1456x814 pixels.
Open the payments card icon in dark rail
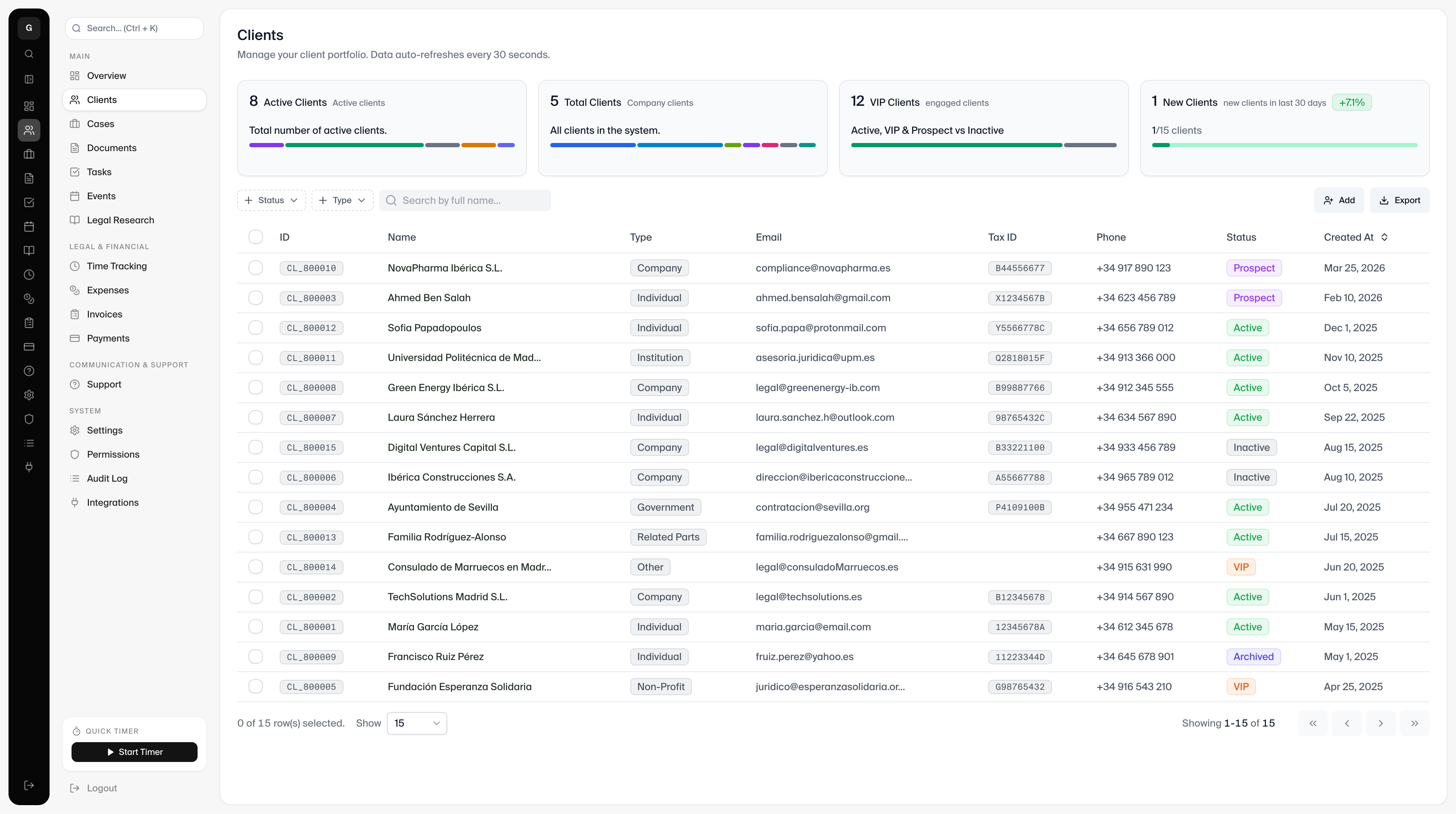pos(29,347)
